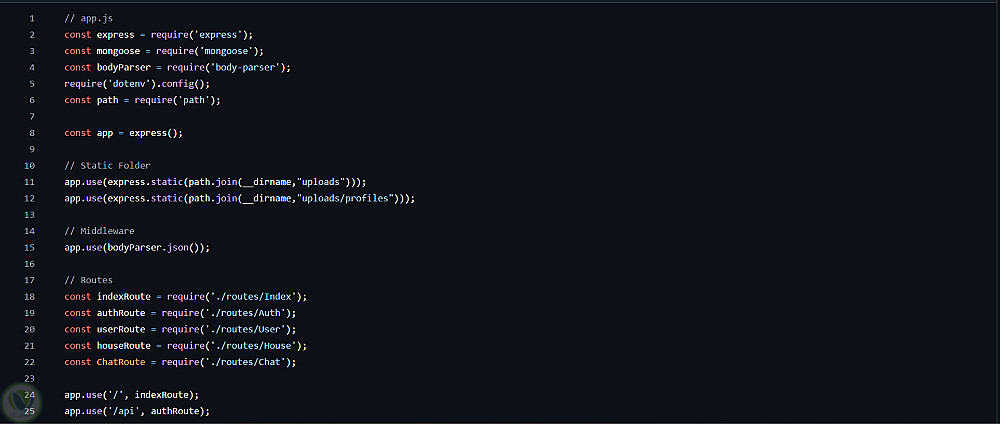Click the faded green leaf icon
This screenshot has height=424, width=1000.
[x=17, y=401]
